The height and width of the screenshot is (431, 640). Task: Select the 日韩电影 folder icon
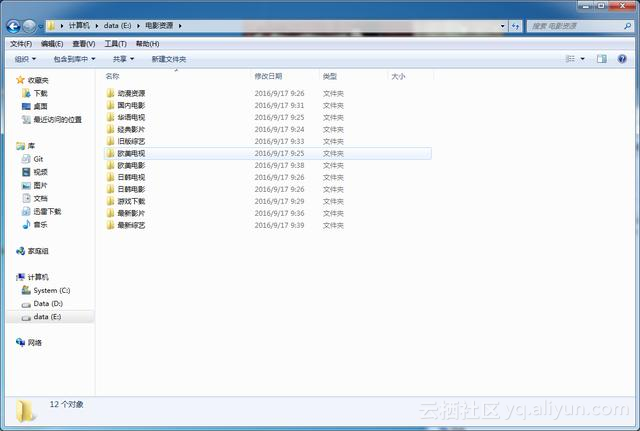point(110,189)
